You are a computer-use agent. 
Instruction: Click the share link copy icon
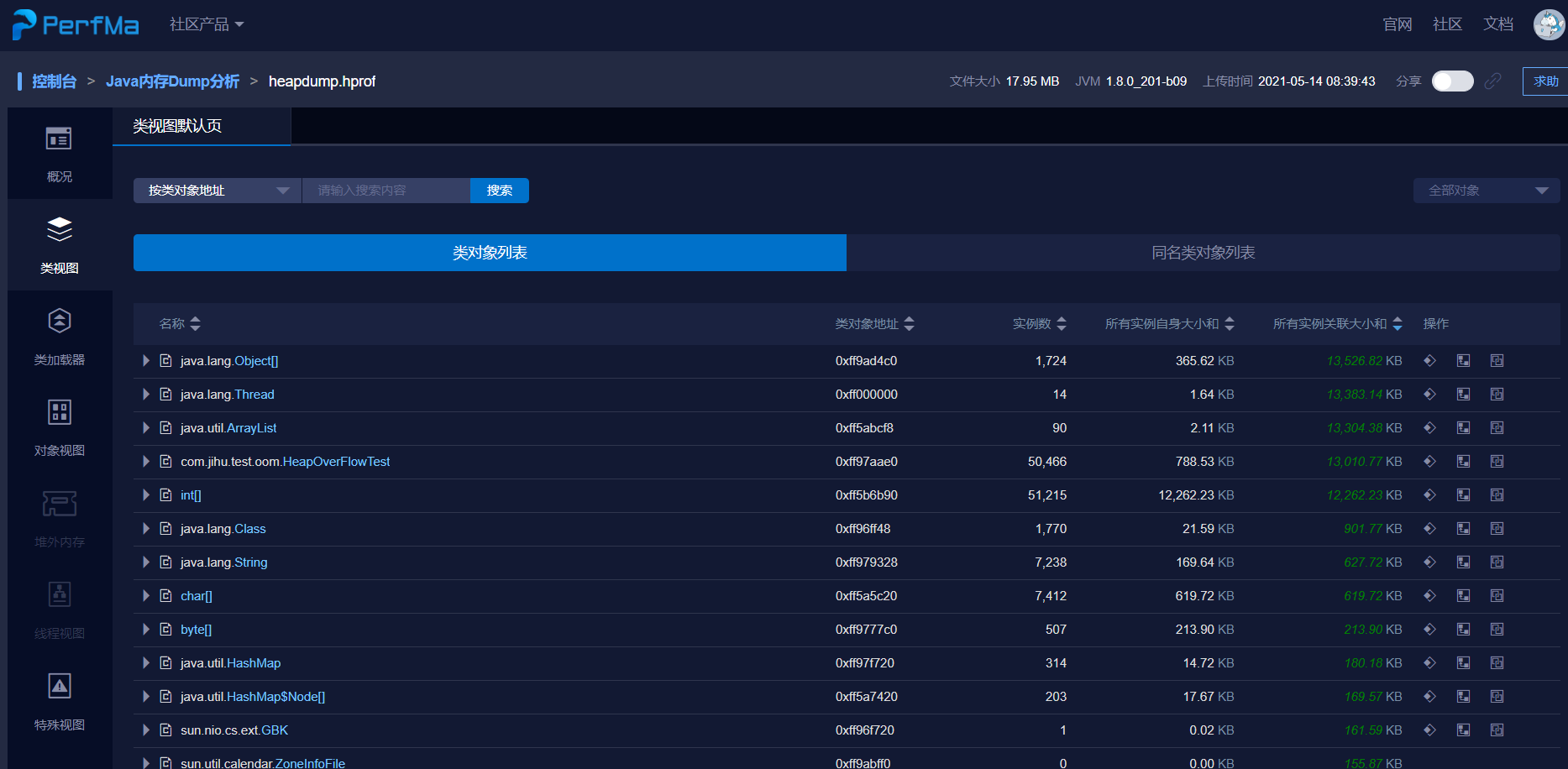pos(1493,81)
